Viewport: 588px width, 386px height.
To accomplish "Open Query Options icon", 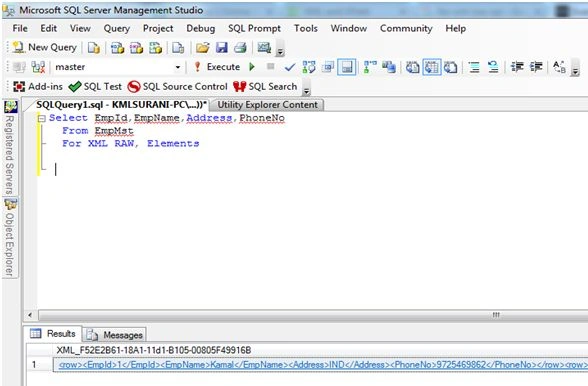I will 328,67.
